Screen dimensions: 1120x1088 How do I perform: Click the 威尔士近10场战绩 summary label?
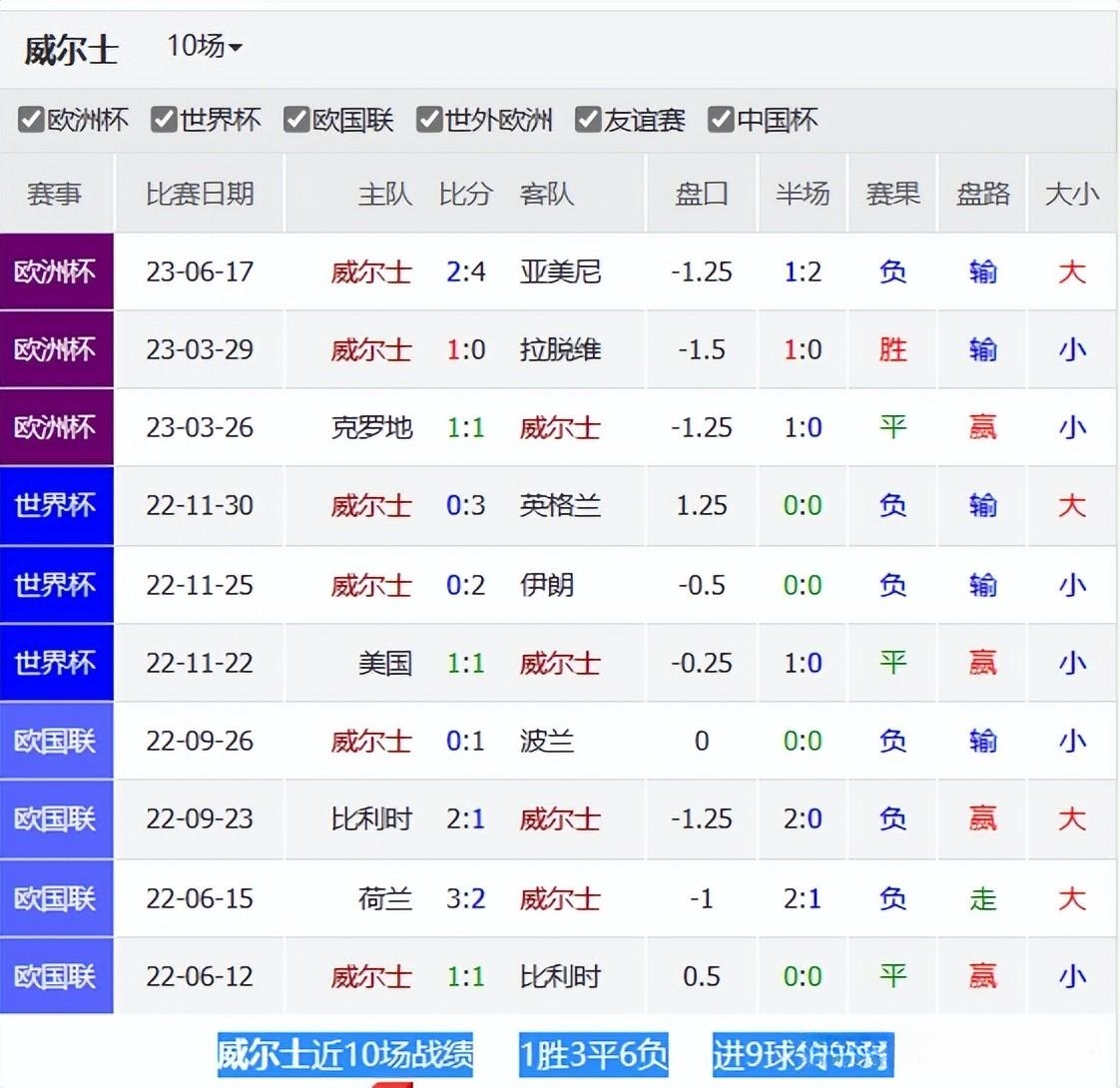tap(345, 1054)
